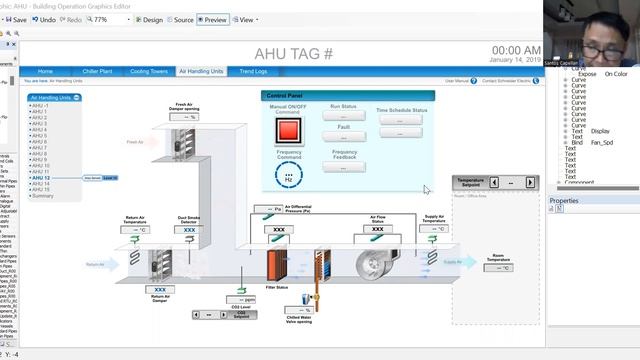Undo the last edit
This screenshot has height=360, width=640.
point(44,20)
